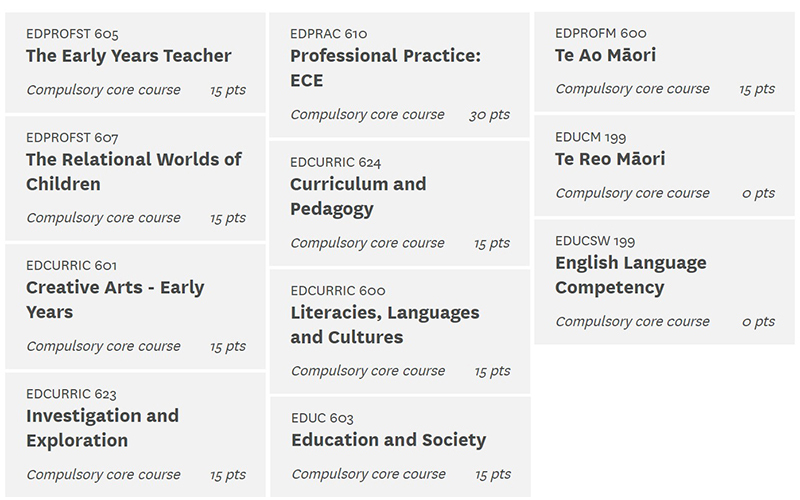Click the EDUCM 199 course code
800x500 pixels.
tap(591, 137)
